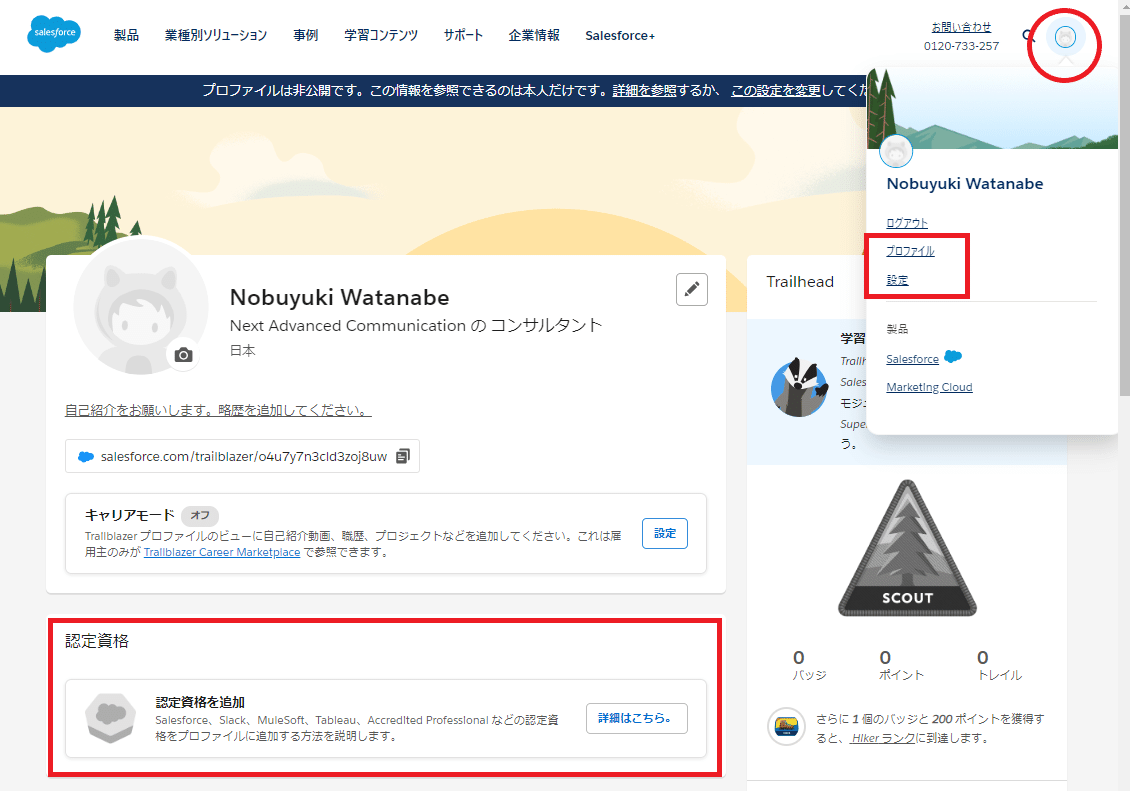This screenshot has height=791, width=1130.
Task: Select プロファイル in the user menu
Action: click(910, 251)
